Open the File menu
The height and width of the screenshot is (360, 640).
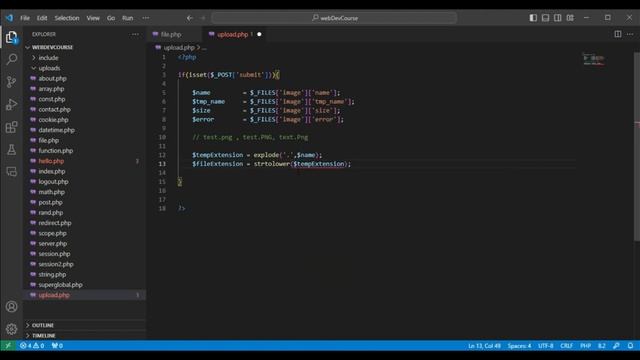click(x=25, y=18)
